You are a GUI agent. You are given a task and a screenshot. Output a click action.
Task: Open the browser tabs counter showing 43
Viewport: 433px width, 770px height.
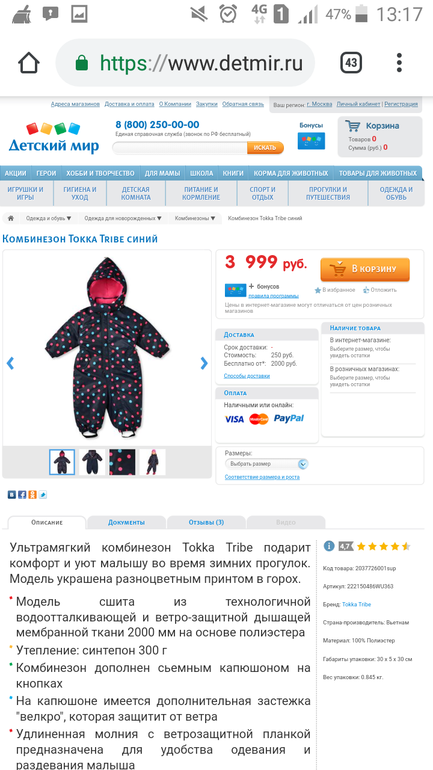click(351, 63)
